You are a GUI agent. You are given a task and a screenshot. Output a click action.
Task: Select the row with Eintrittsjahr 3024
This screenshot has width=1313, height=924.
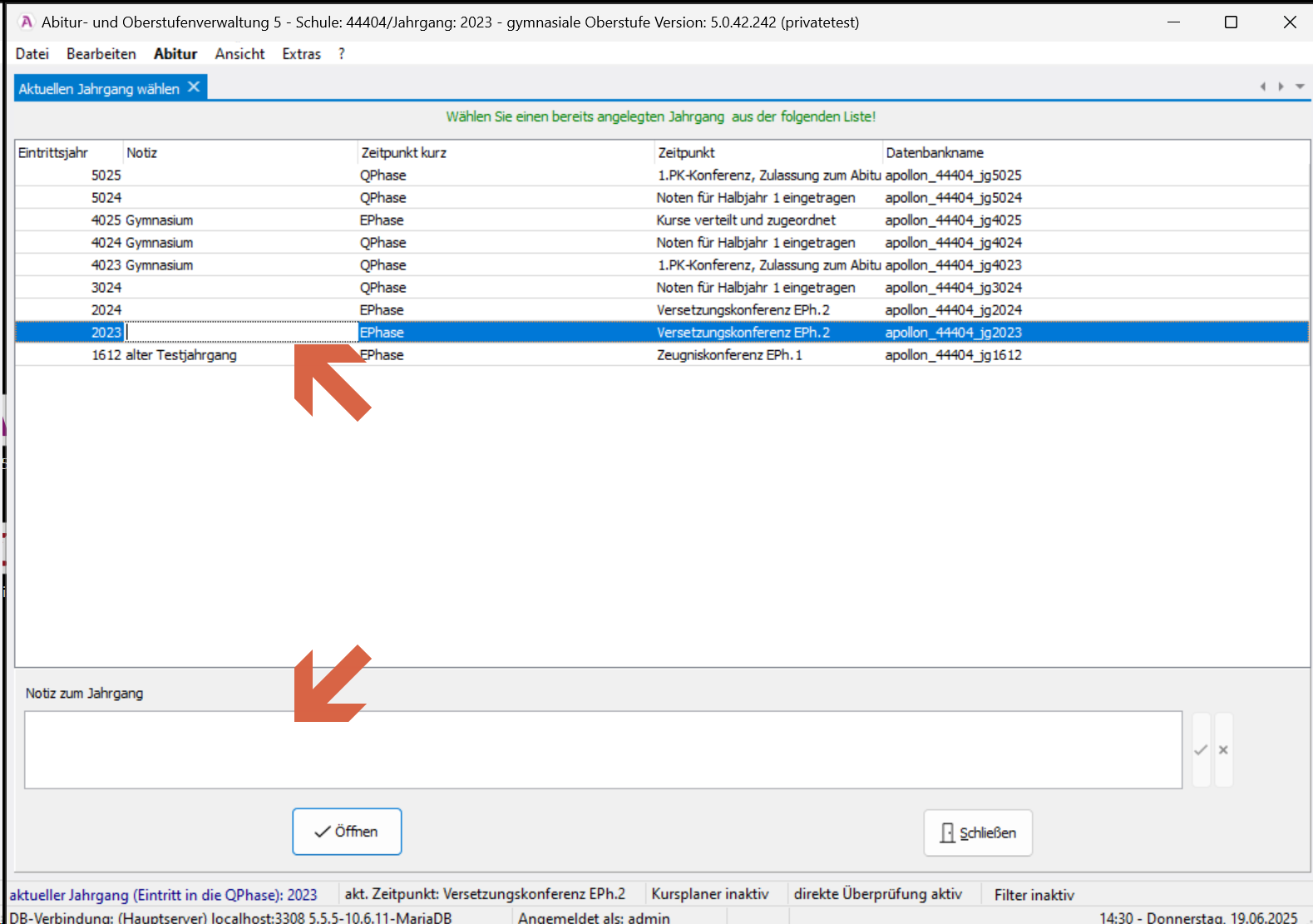[662, 288]
